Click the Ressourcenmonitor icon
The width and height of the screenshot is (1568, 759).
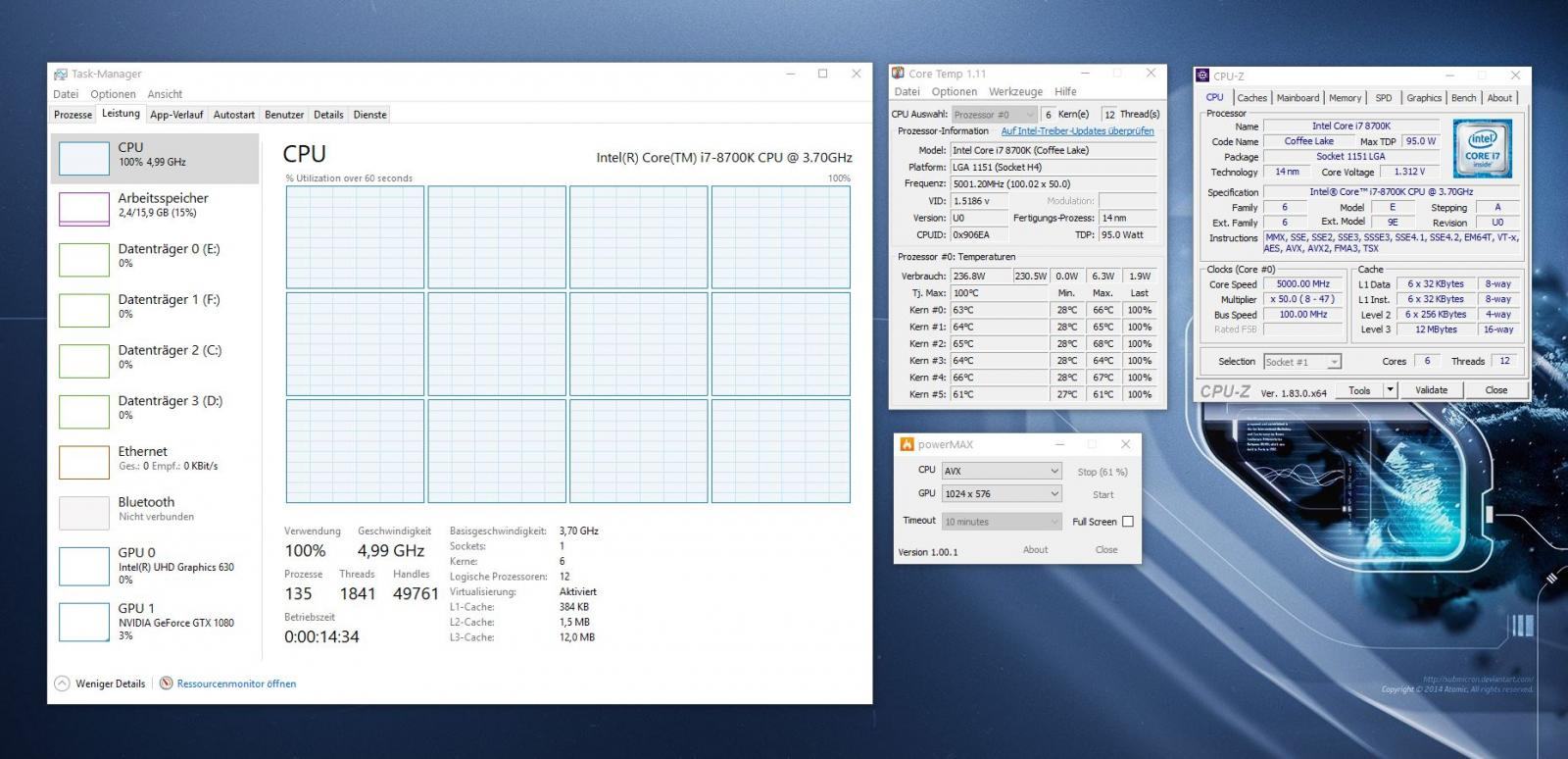coord(167,683)
